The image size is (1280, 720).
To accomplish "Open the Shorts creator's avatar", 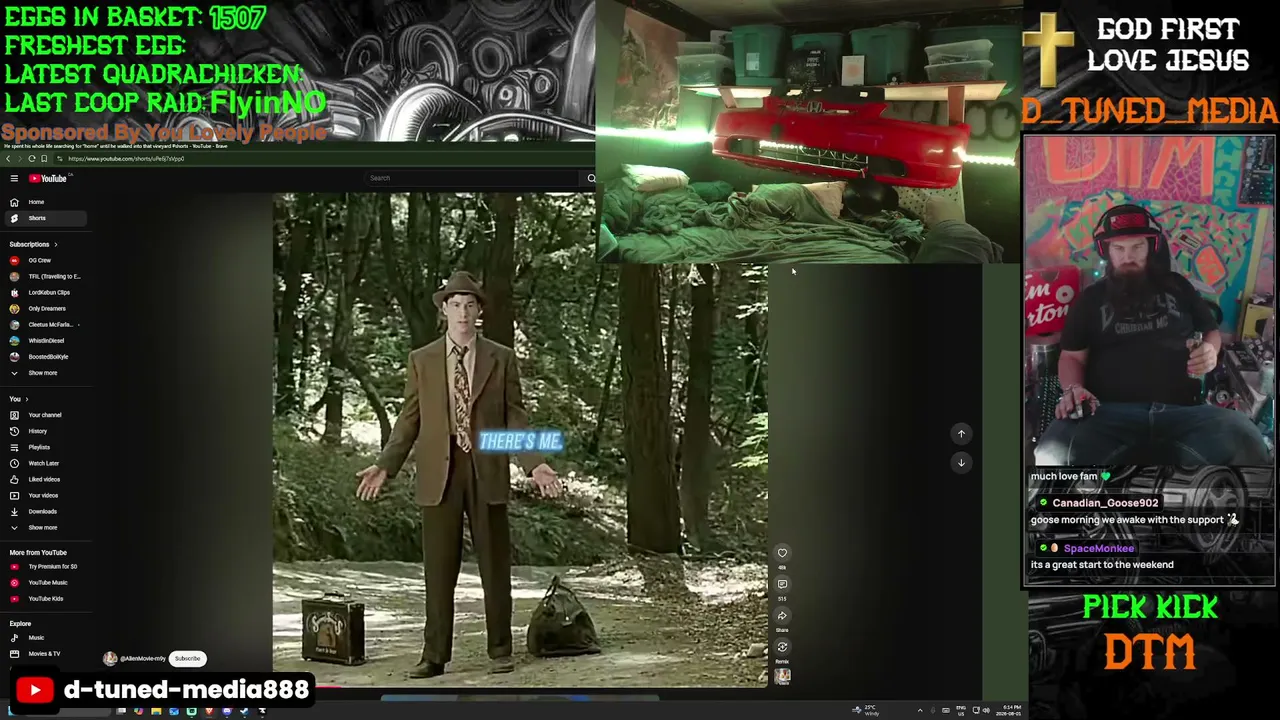I will pos(110,658).
